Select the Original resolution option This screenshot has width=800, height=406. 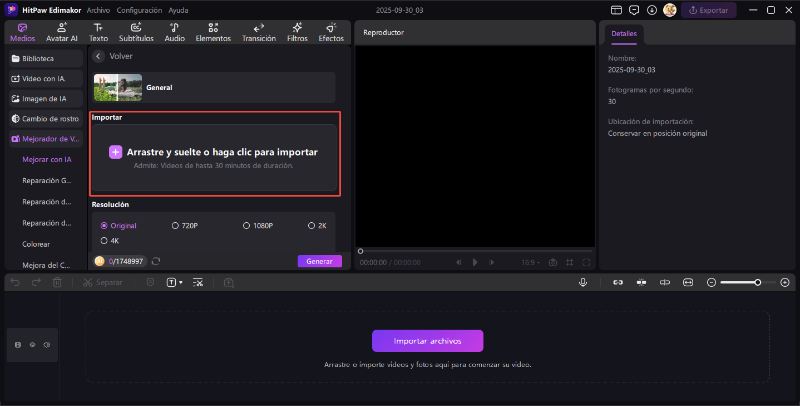[x=118, y=226]
